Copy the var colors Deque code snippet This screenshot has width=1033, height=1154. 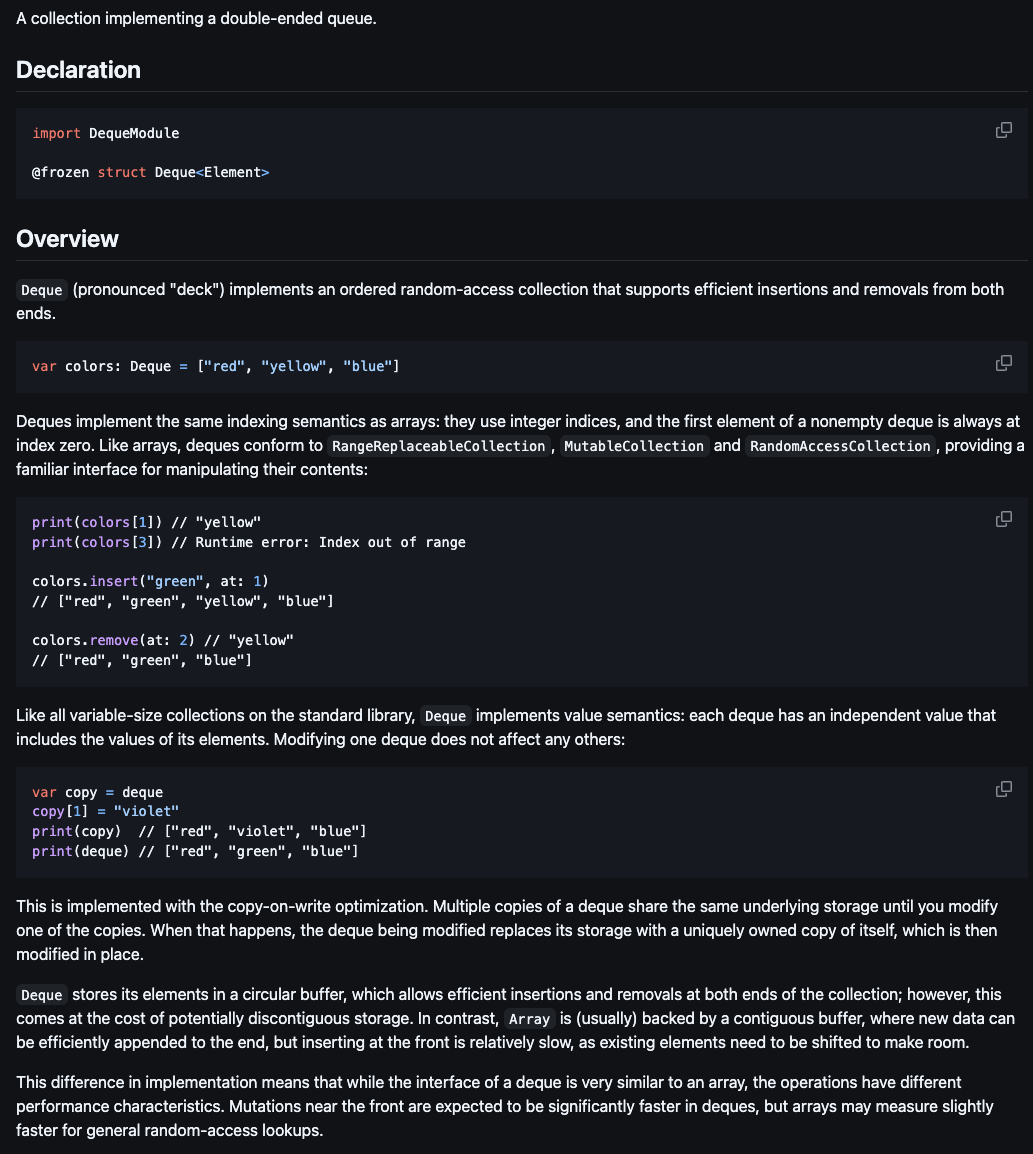(x=1003, y=363)
